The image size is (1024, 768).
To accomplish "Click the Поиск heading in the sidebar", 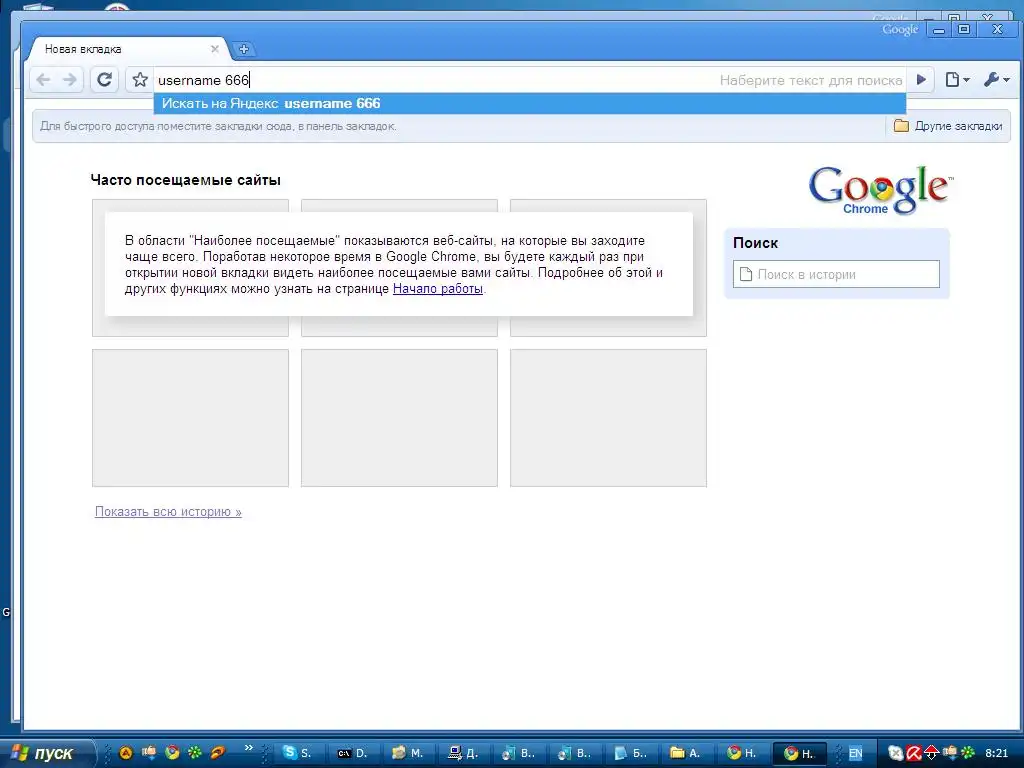I will click(x=756, y=243).
